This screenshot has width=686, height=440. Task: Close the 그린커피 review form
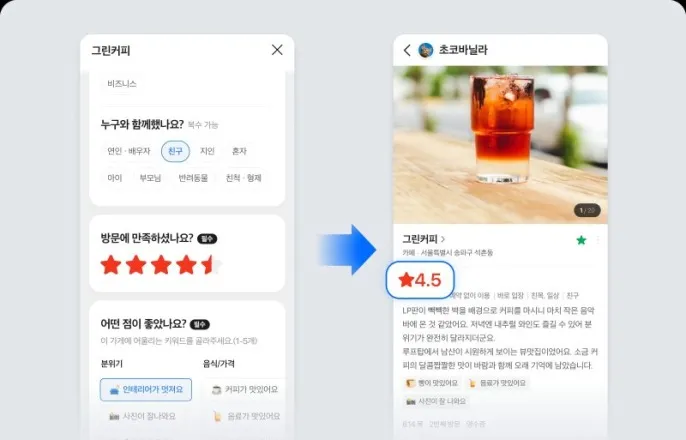coord(277,50)
